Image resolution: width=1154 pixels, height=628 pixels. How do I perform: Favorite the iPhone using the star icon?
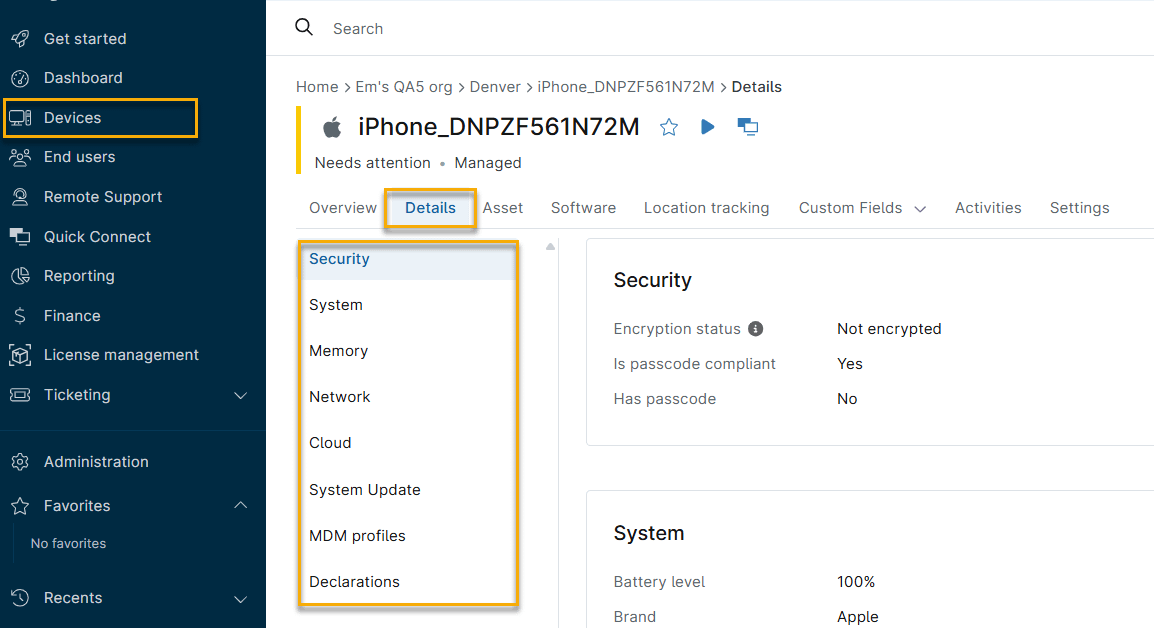tap(668, 127)
